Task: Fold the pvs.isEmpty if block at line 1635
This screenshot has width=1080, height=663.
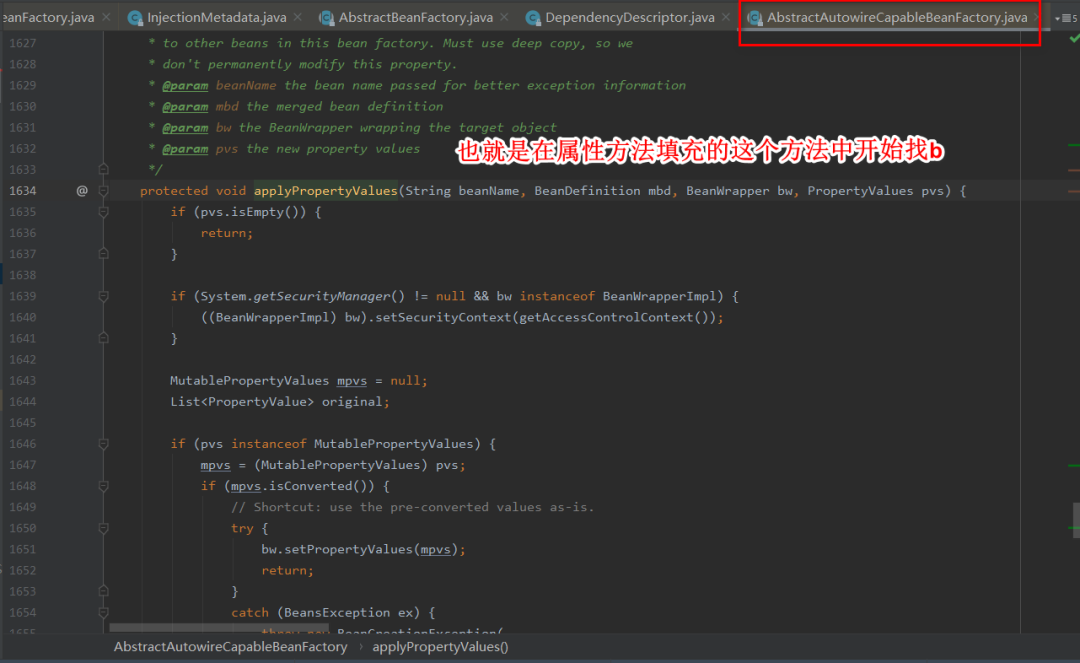Action: coord(103,212)
